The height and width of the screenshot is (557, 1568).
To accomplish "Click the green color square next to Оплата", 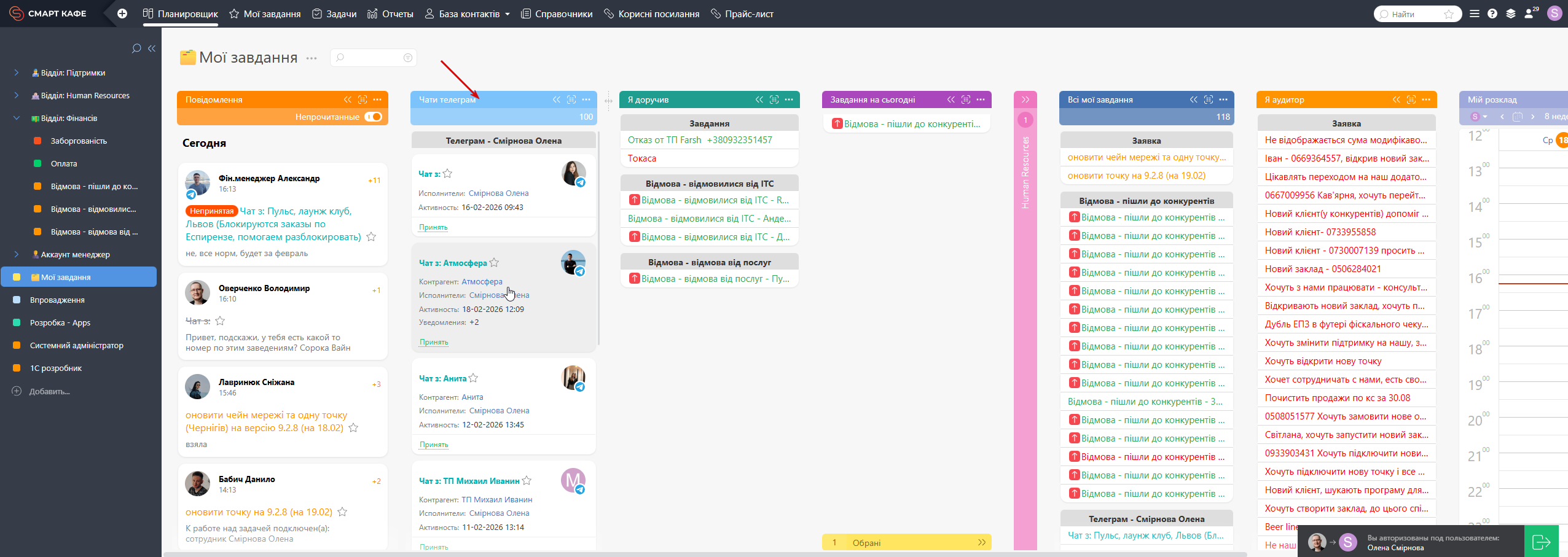I will tap(37, 163).
